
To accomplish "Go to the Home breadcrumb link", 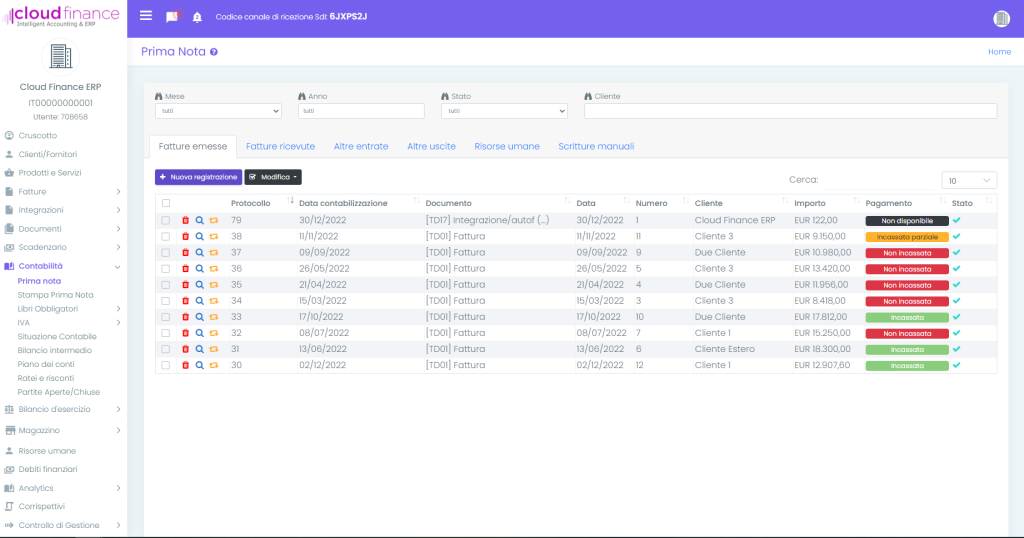I will click(999, 52).
